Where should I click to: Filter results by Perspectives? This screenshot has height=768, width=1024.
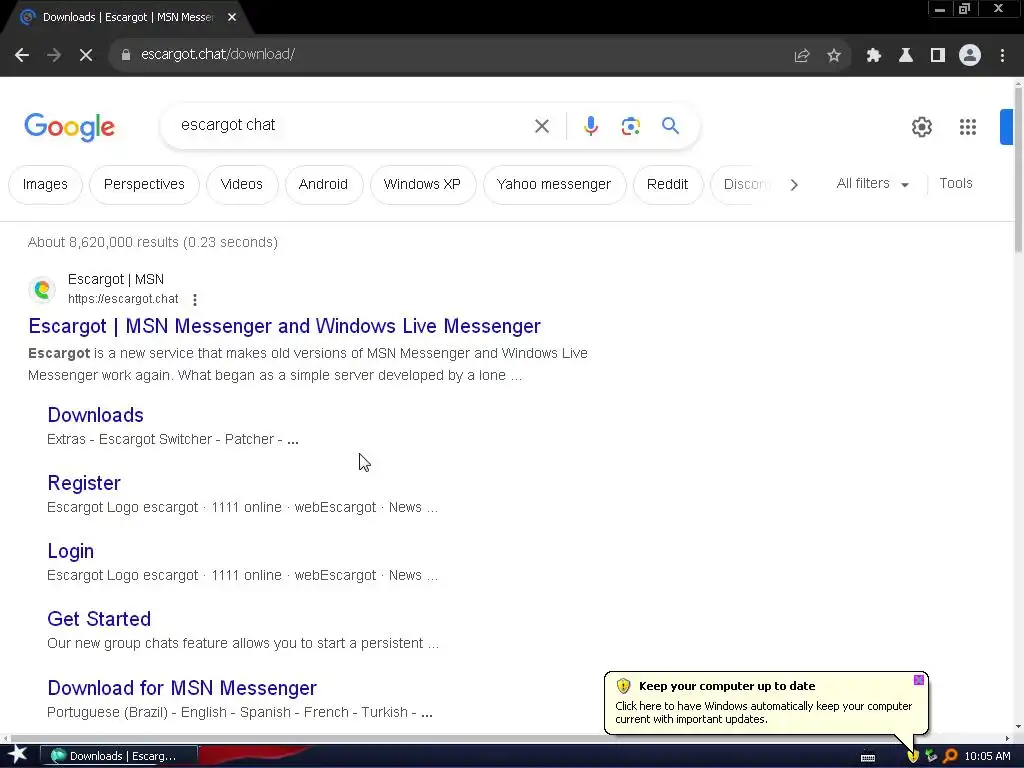[x=144, y=184]
